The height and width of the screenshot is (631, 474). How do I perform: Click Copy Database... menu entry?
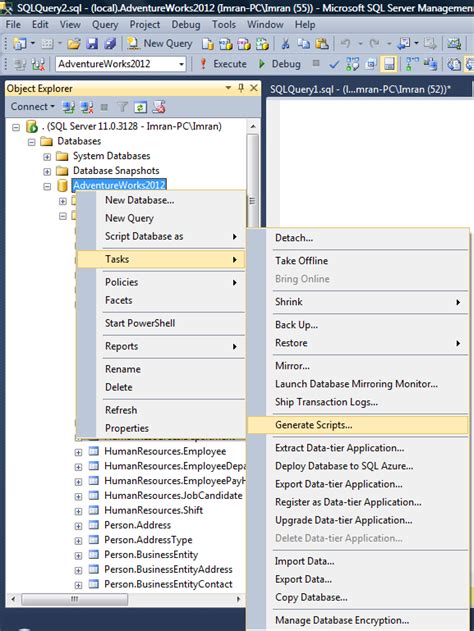point(358,597)
